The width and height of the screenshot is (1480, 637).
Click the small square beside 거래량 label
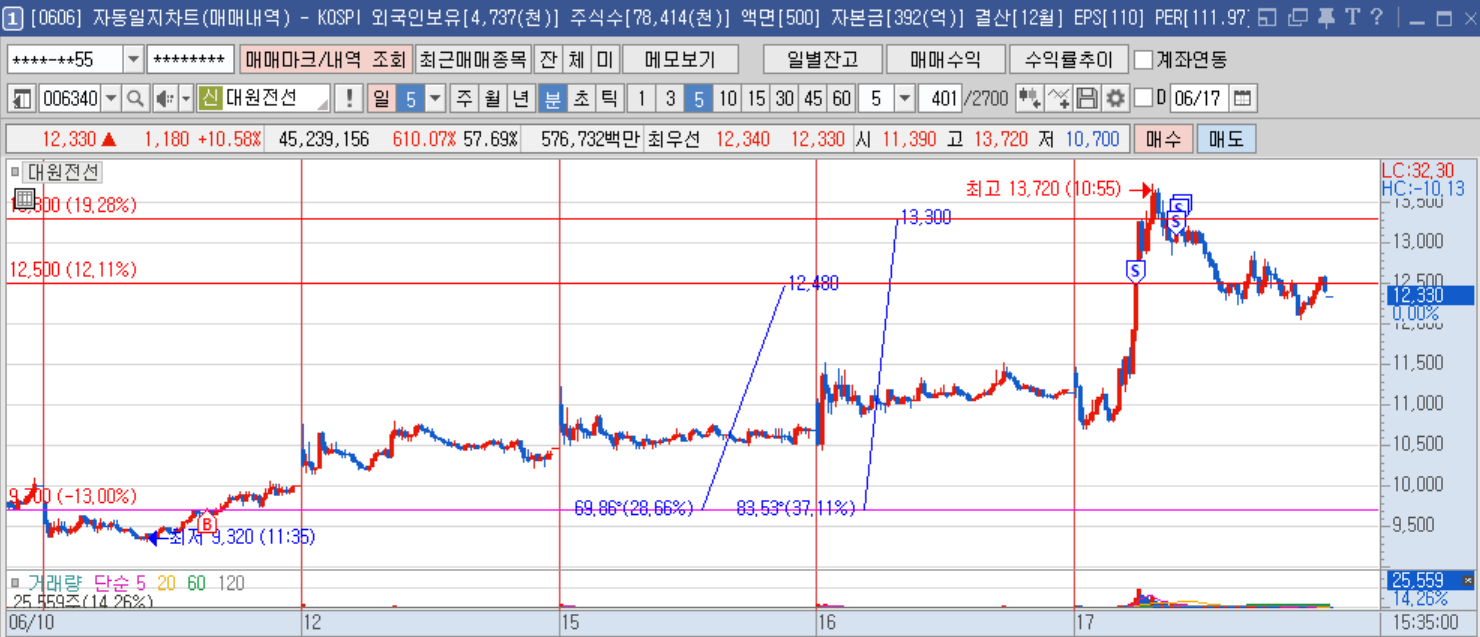15,582
